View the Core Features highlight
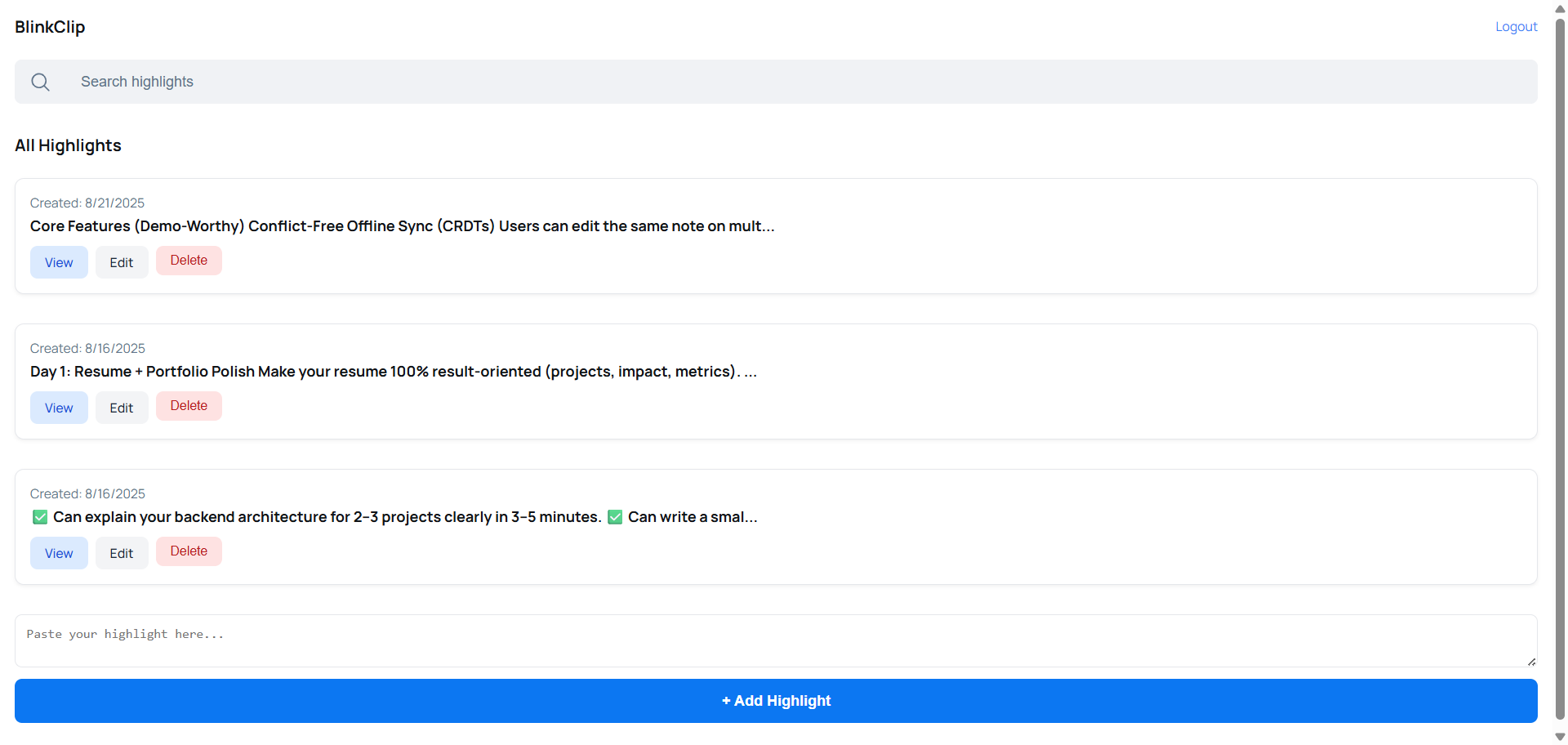The width and height of the screenshot is (1568, 745). [59, 262]
